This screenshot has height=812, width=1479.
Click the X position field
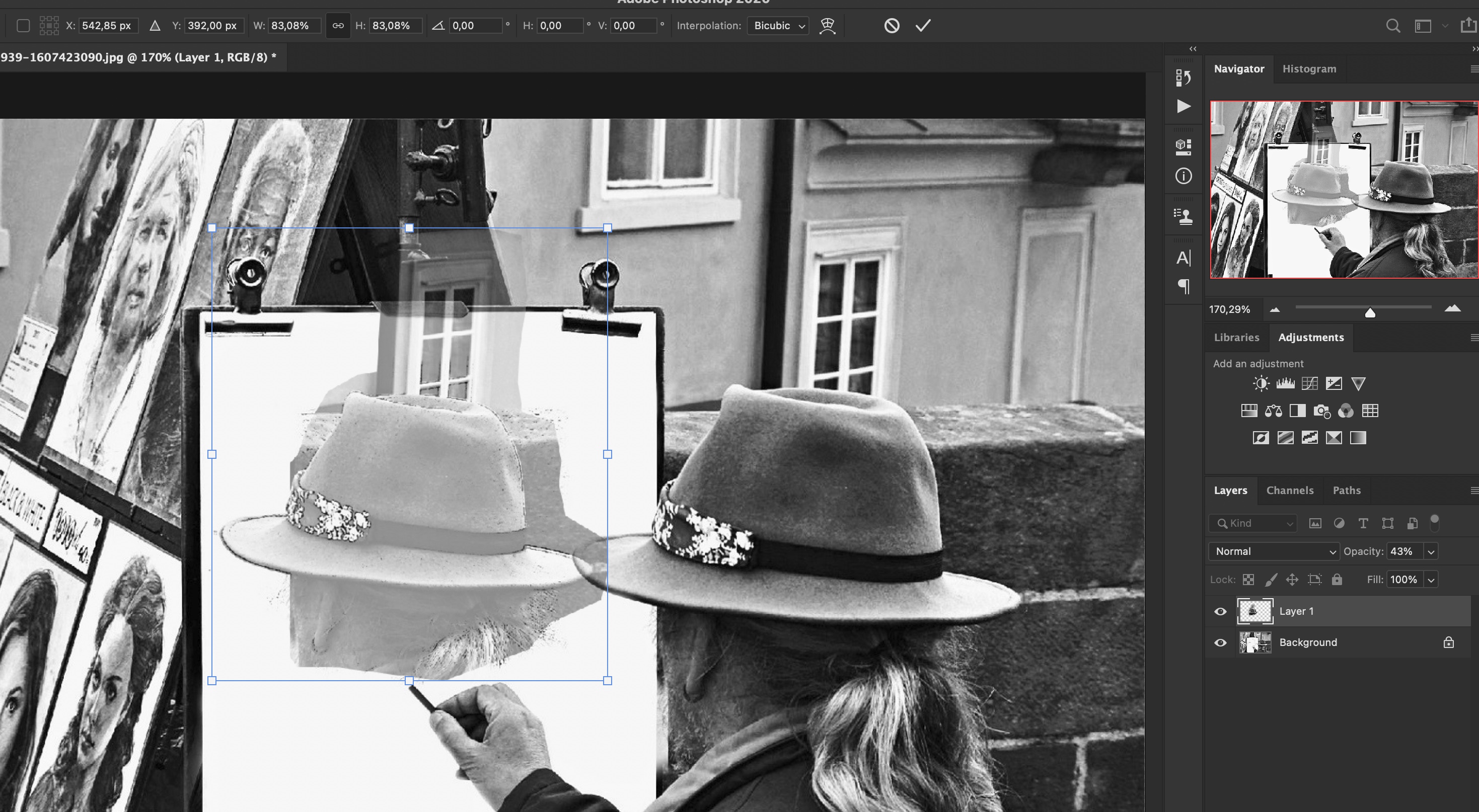pos(108,26)
